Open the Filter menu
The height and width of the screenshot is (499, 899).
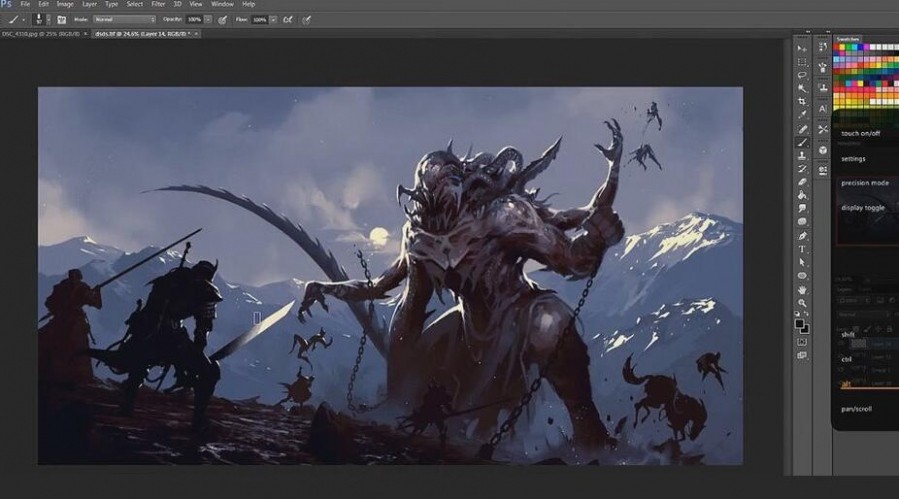158,4
